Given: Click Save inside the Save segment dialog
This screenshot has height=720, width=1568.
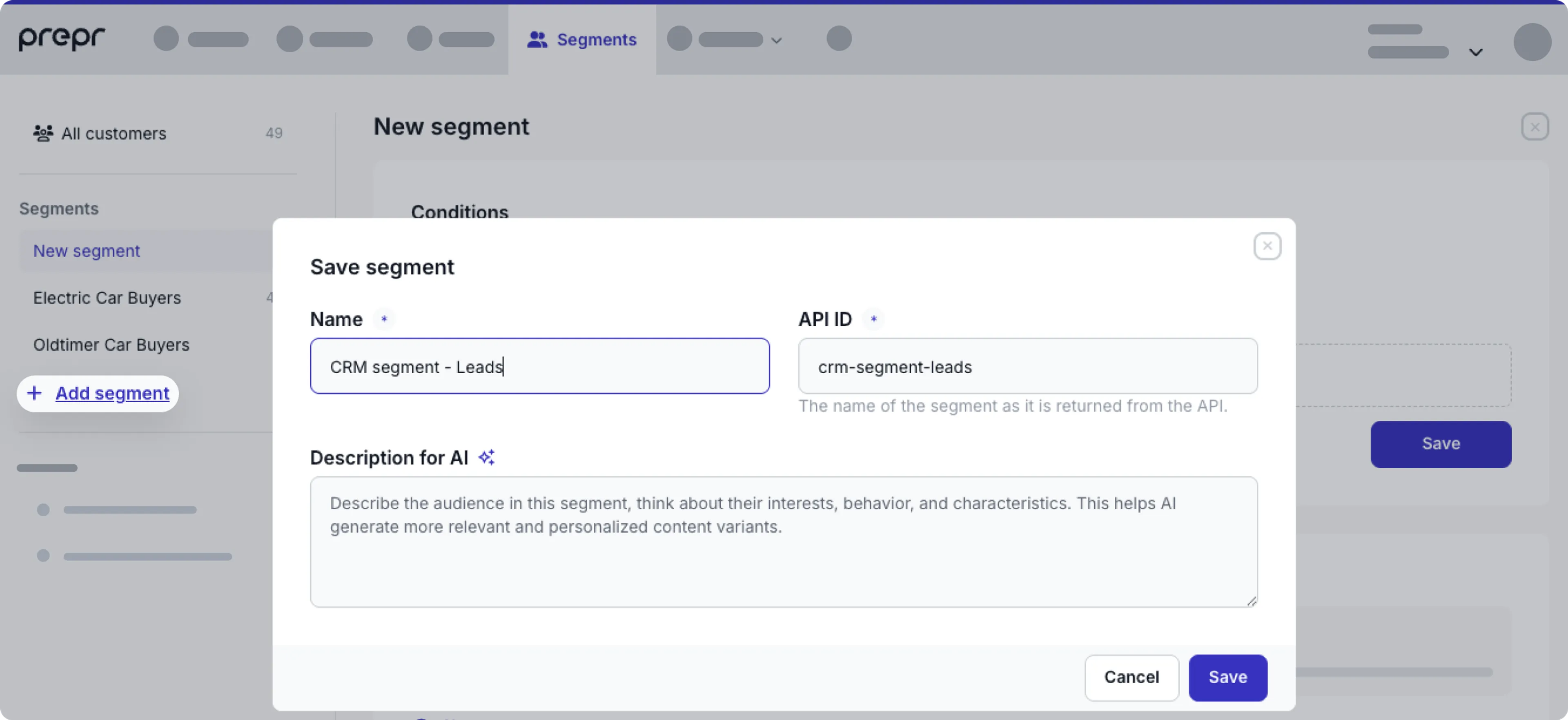Looking at the screenshot, I should (x=1228, y=678).
